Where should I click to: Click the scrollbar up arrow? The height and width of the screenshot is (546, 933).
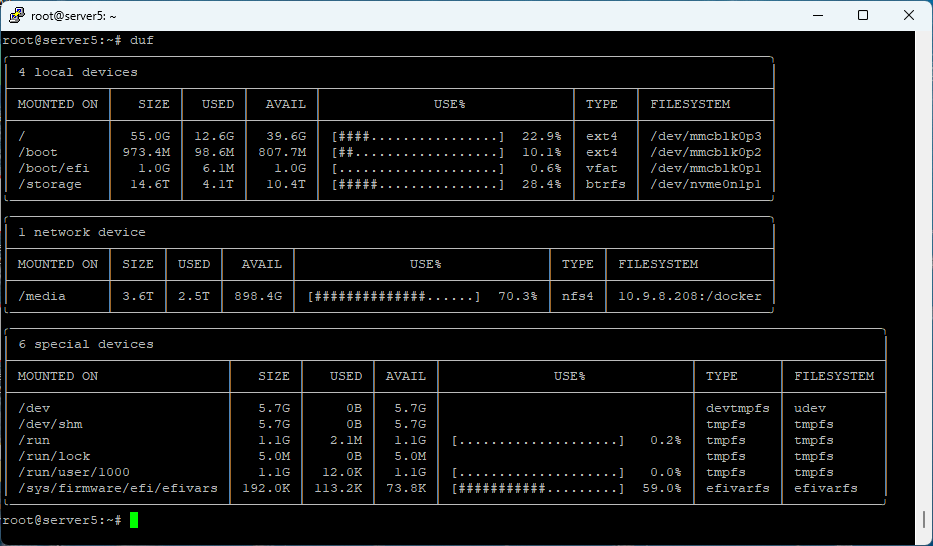pyautogui.click(x=925, y=38)
